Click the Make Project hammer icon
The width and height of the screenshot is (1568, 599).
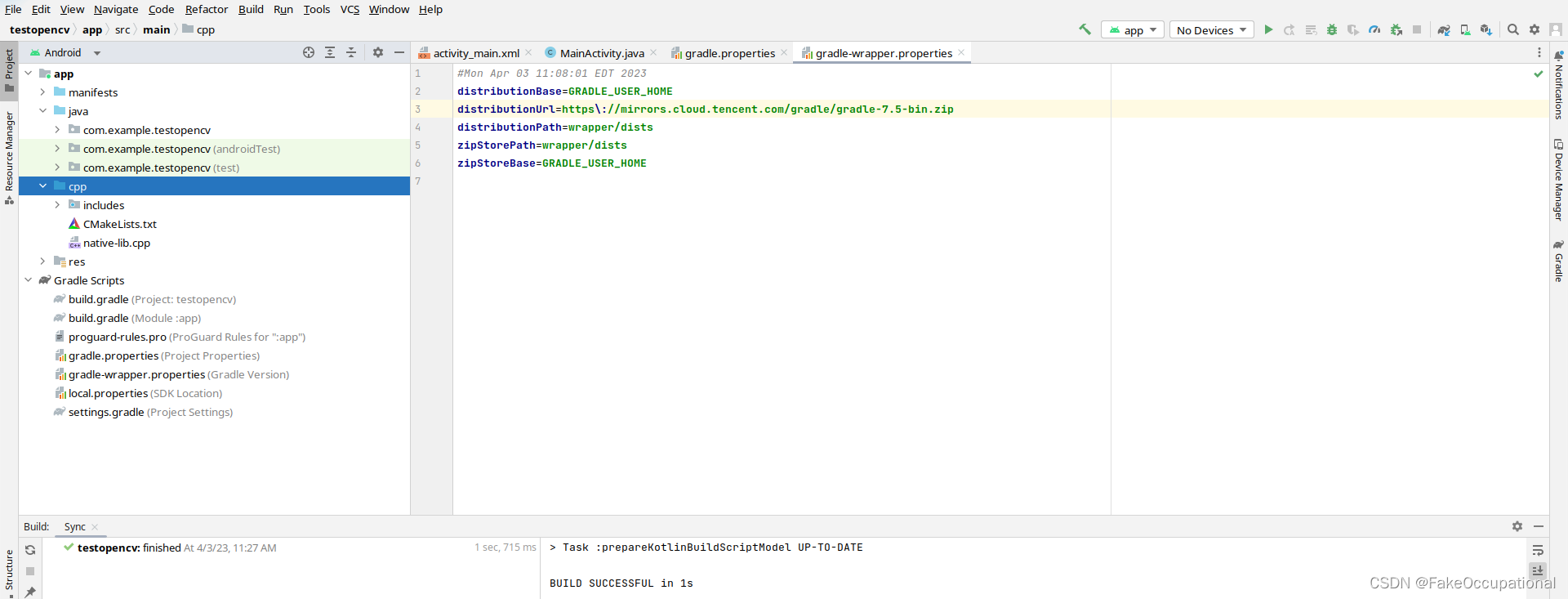[x=1085, y=29]
